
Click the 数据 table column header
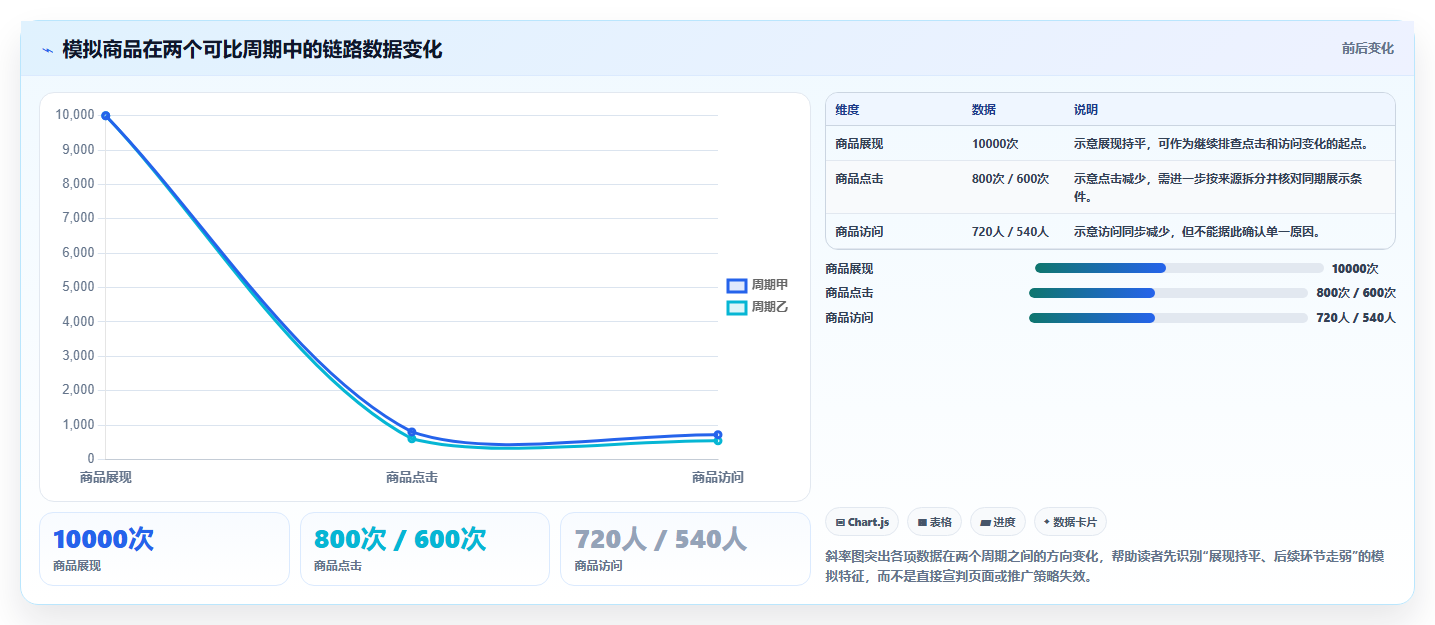coord(983,110)
